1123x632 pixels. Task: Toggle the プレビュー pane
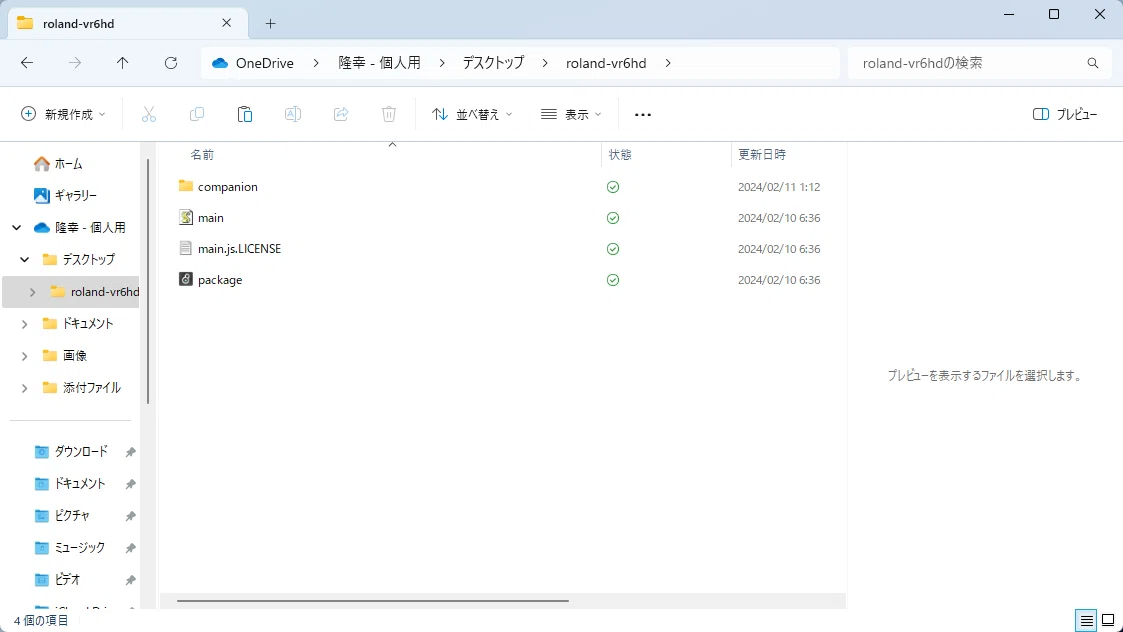pyautogui.click(x=1065, y=115)
